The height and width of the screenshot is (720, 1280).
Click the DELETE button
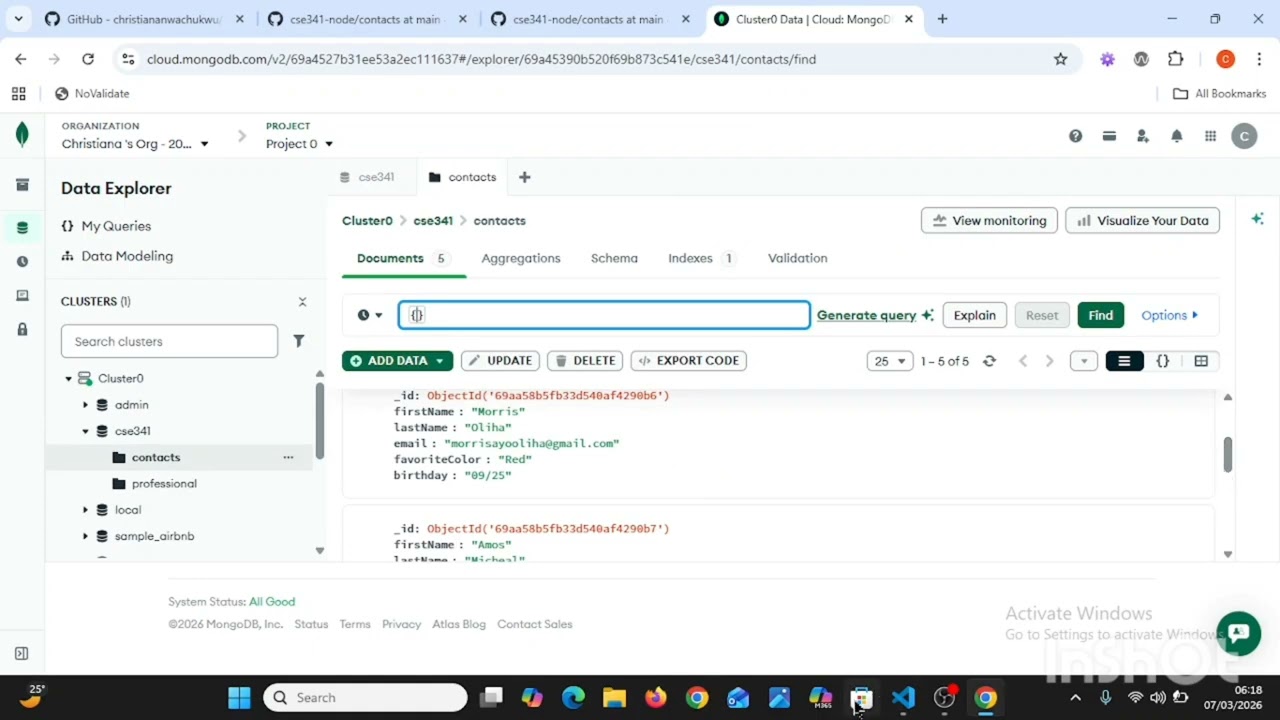(585, 361)
